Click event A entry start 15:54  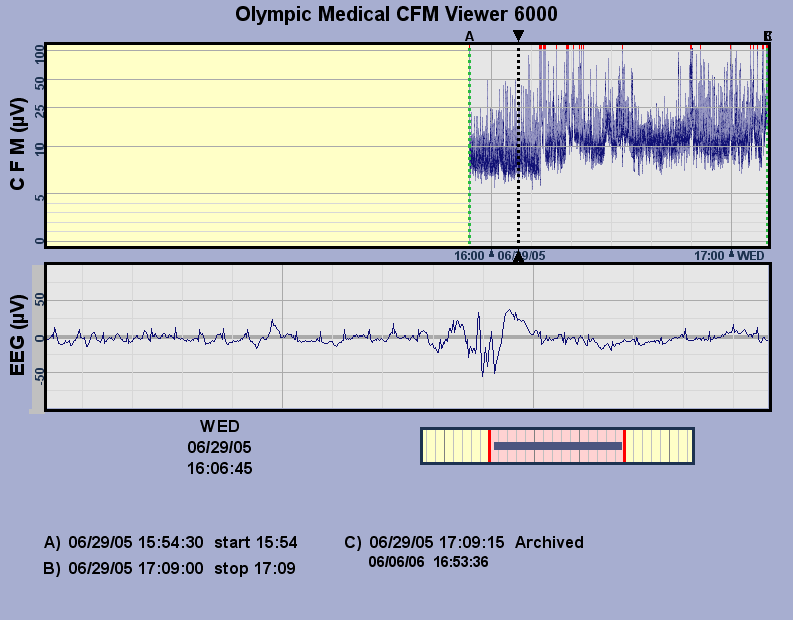click(170, 543)
